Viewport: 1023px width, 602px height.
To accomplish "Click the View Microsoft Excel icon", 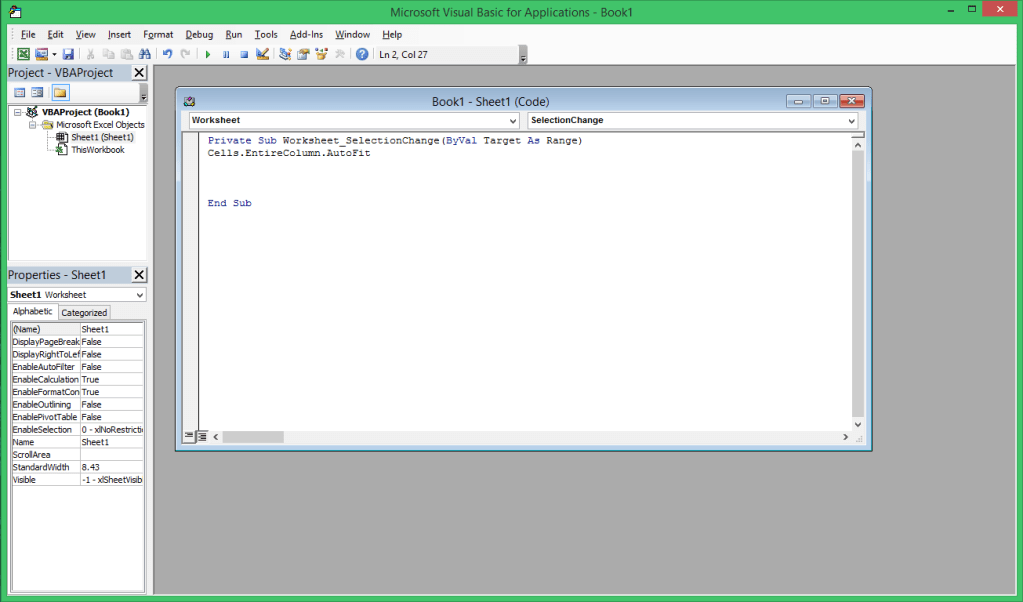I will (23, 54).
